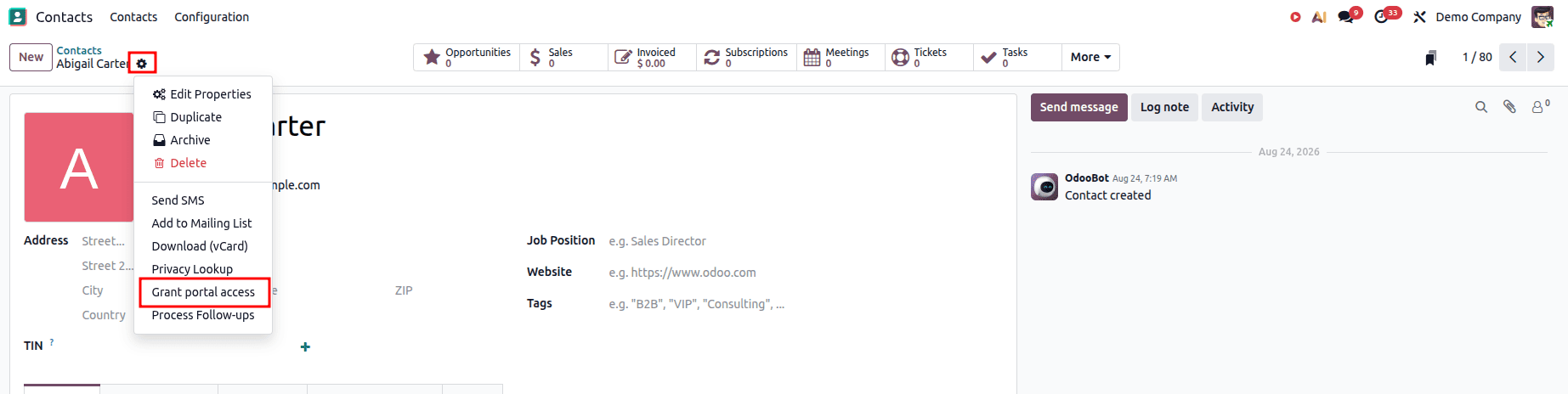Open the Opportunities star stat button
1568x394 pixels.
coord(467,57)
